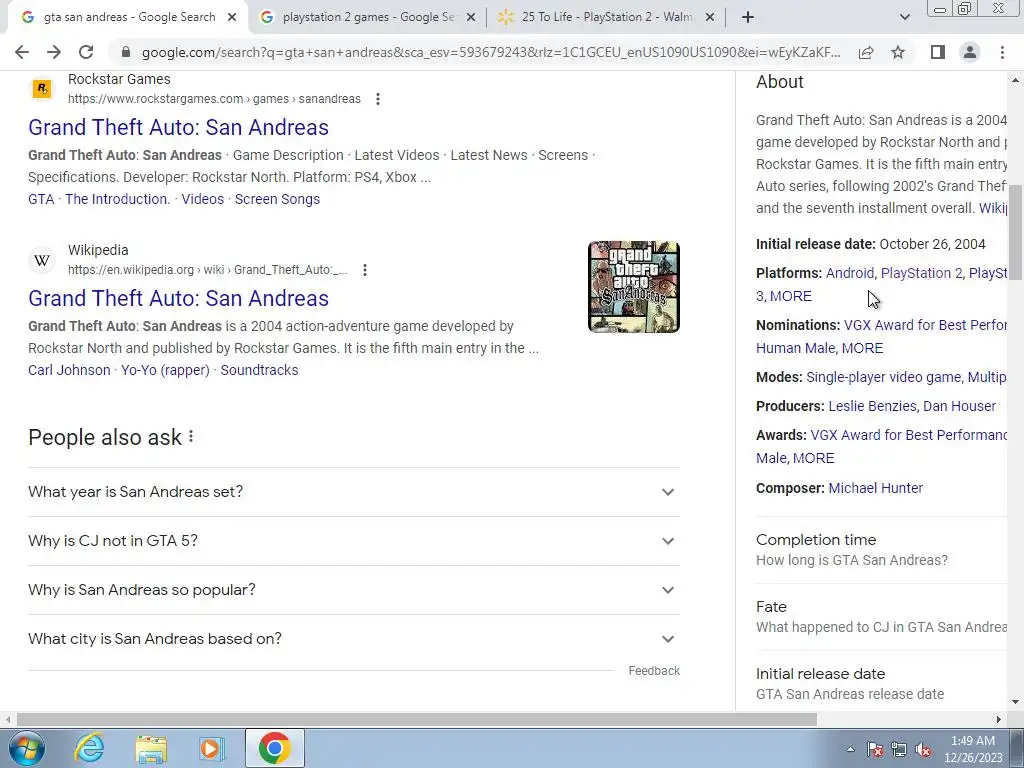
Task: Click the Rockstar Games favicon
Action: 42,88
